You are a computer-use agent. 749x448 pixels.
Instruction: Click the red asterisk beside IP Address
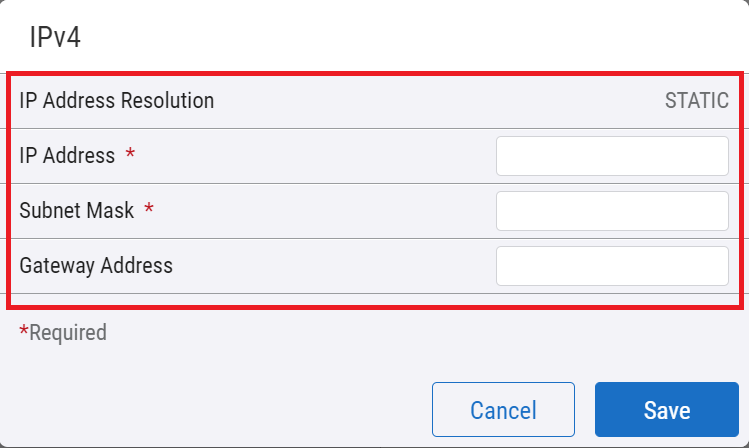(x=129, y=155)
